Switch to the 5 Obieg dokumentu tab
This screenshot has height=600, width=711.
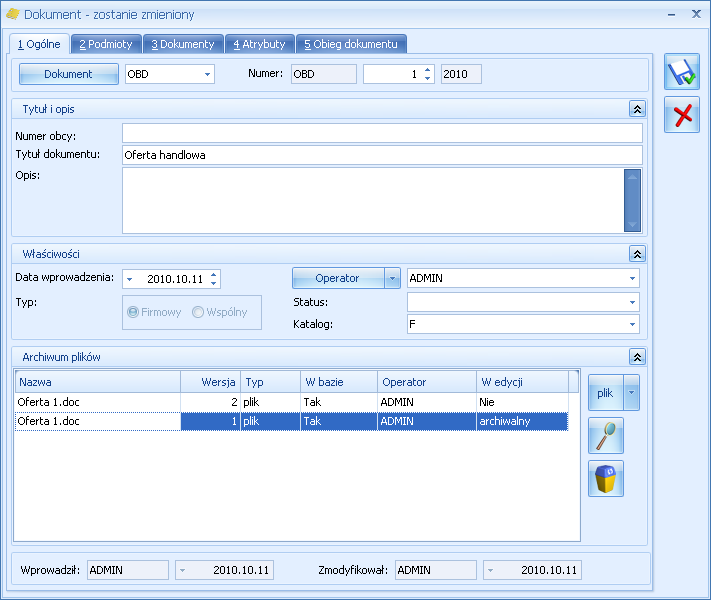coord(351,44)
